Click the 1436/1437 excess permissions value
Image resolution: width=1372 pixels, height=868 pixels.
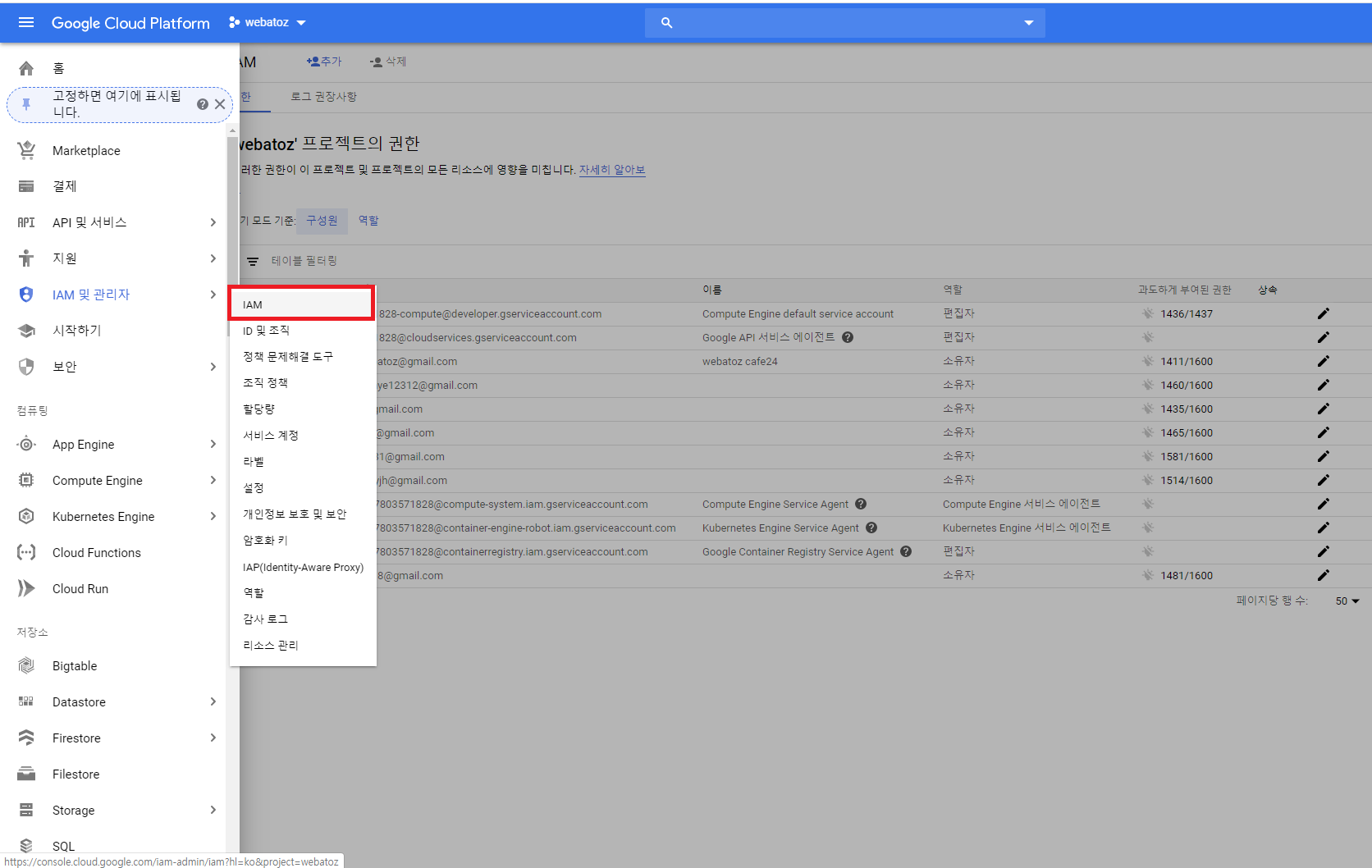pyautogui.click(x=1187, y=314)
